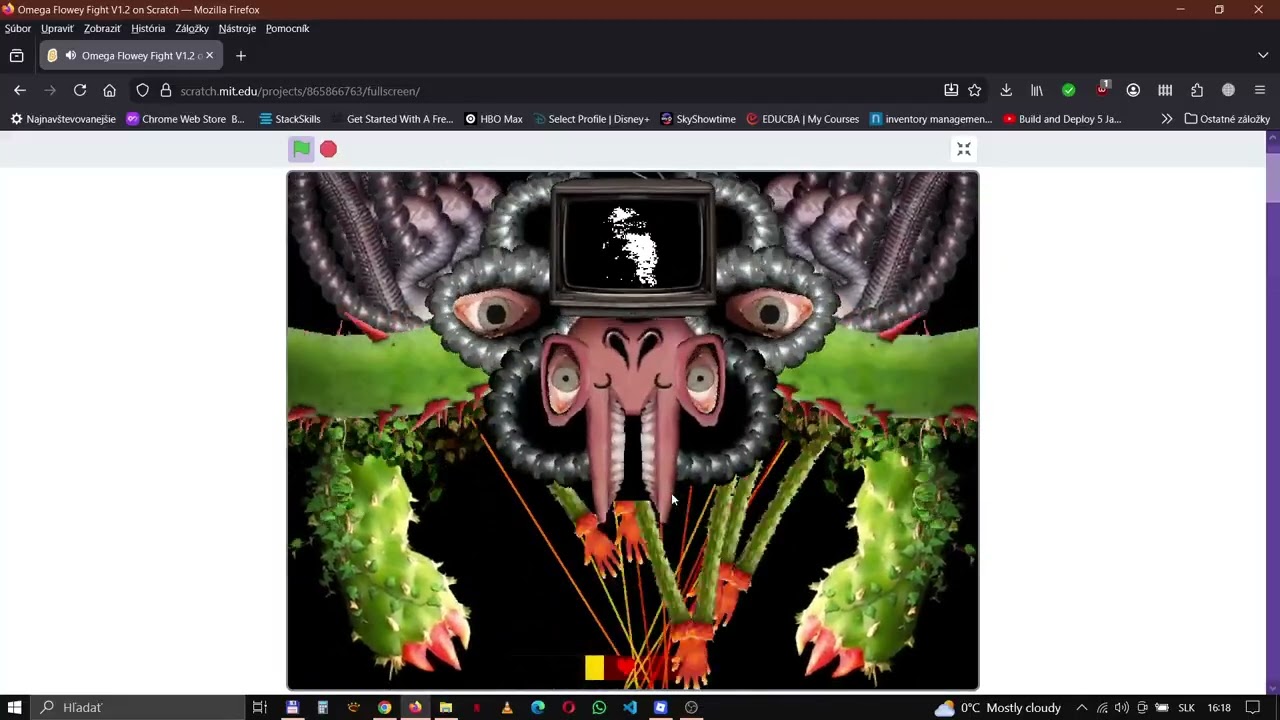
Task: Click the Scratch game stage
Action: [633, 430]
